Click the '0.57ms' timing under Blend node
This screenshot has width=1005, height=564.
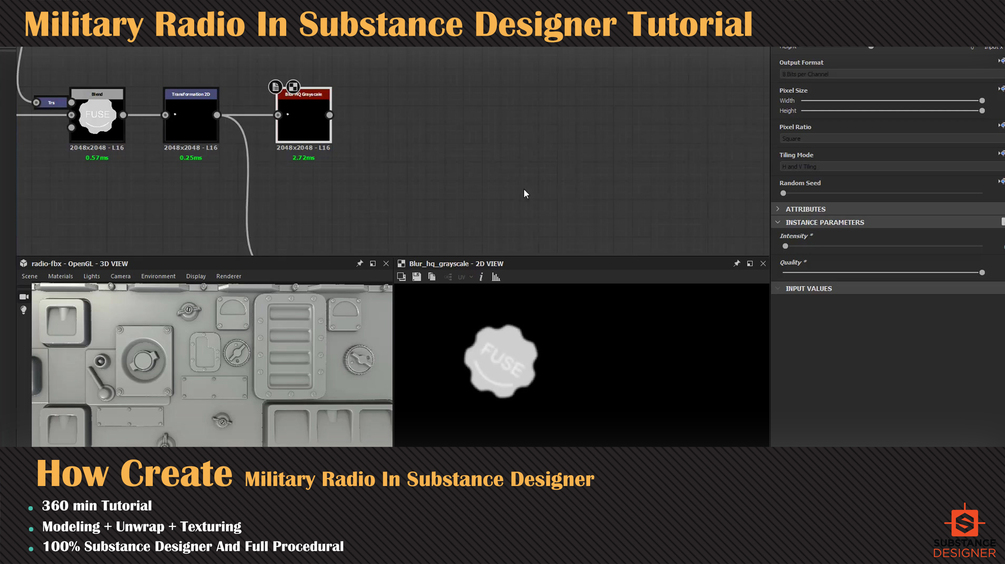[x=97, y=158]
